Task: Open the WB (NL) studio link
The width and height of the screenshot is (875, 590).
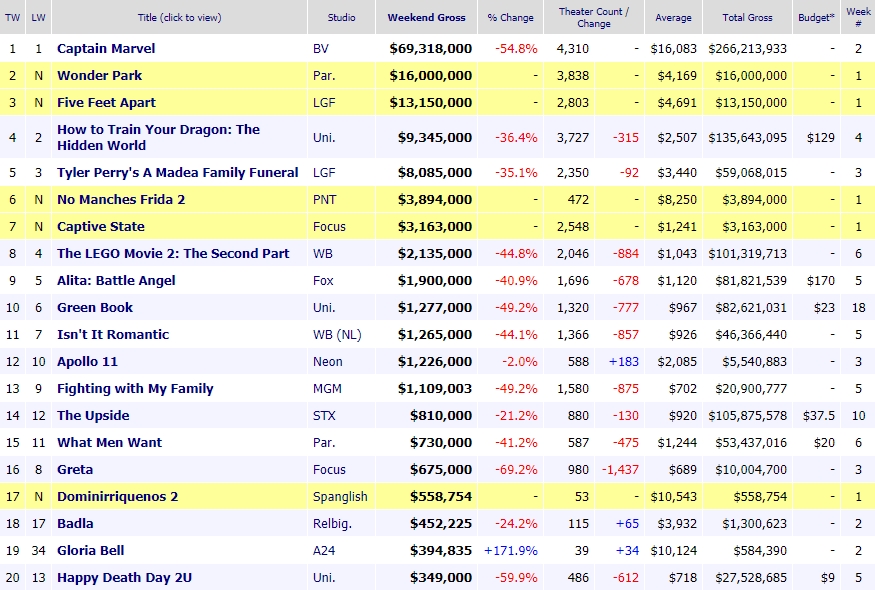Action: click(337, 334)
